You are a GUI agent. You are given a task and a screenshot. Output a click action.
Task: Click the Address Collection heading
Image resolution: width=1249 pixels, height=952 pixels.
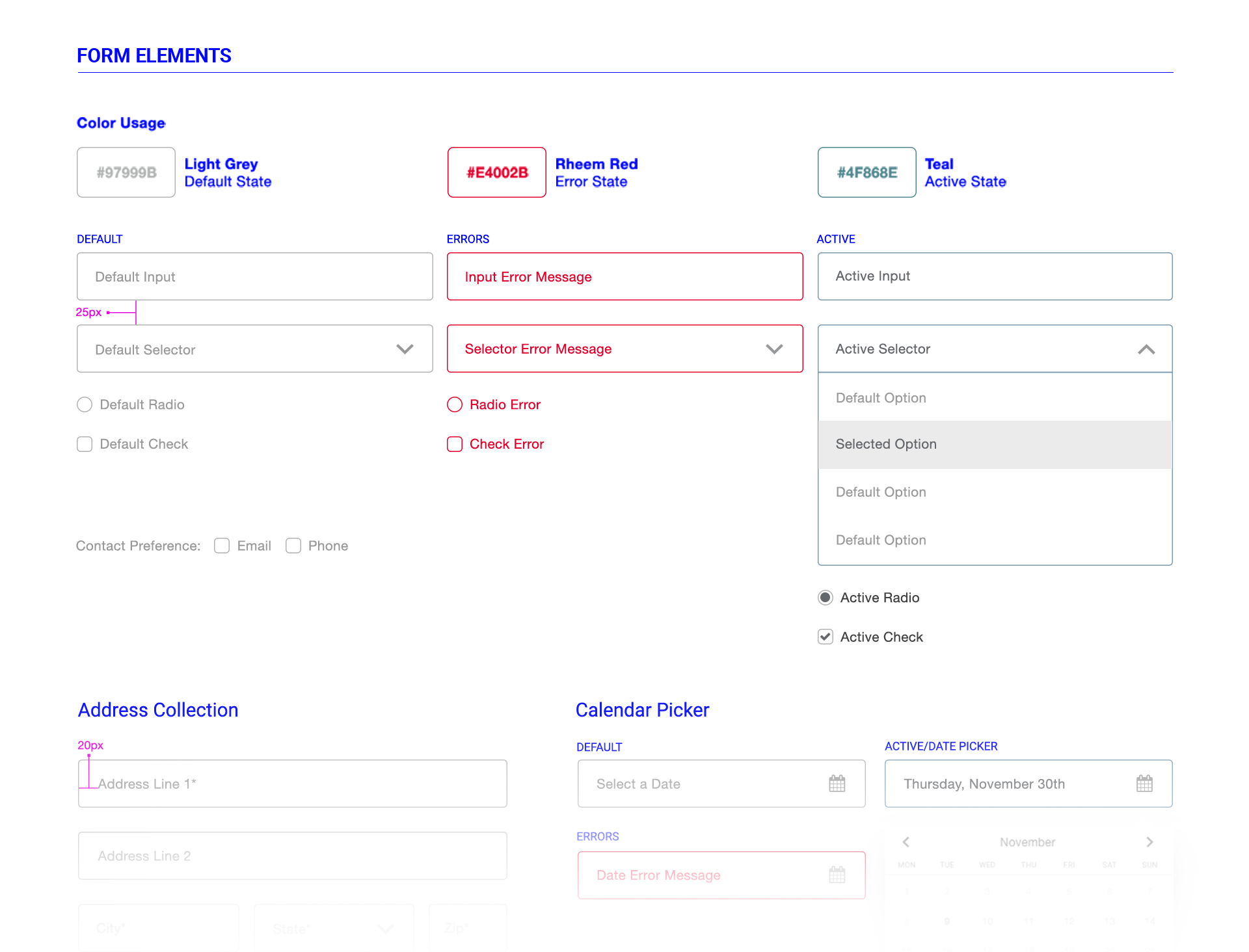[x=157, y=709]
